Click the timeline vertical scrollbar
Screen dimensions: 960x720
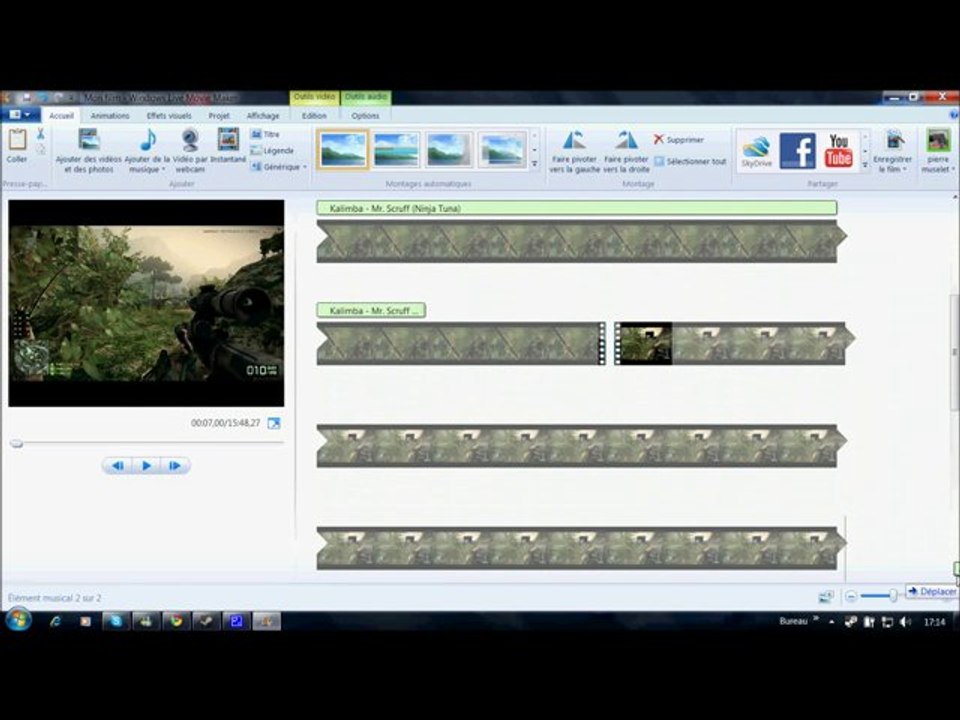click(954, 352)
